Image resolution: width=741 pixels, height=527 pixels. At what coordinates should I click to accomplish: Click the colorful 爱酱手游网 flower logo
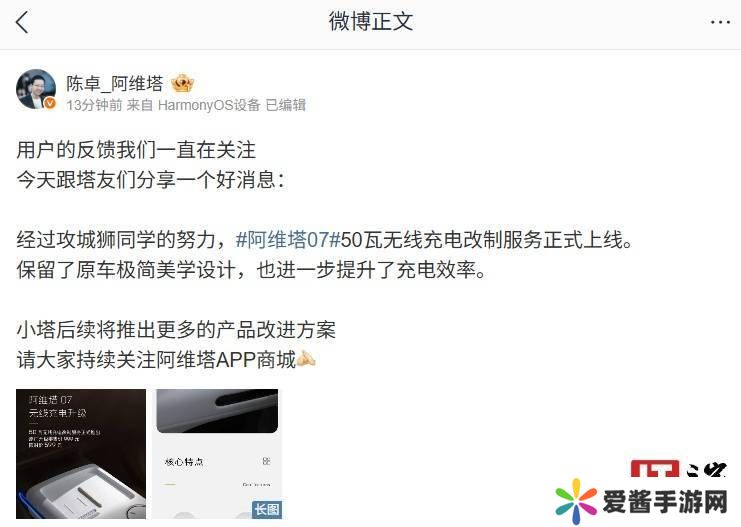576,501
